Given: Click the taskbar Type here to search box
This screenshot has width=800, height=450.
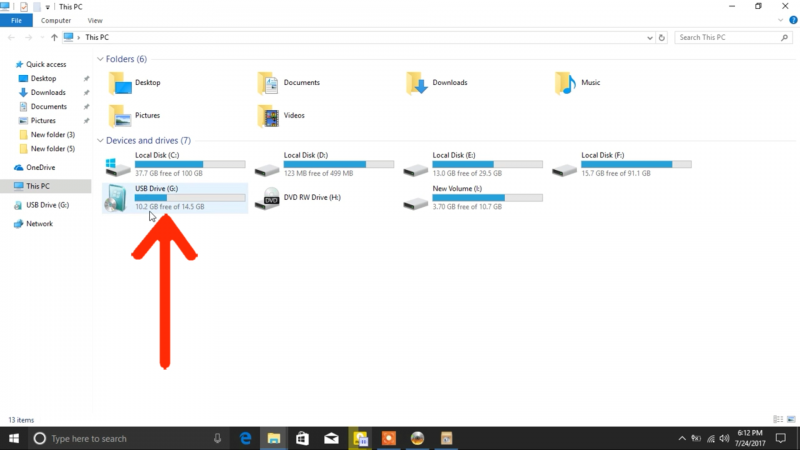Looking at the screenshot, I should point(128,438).
